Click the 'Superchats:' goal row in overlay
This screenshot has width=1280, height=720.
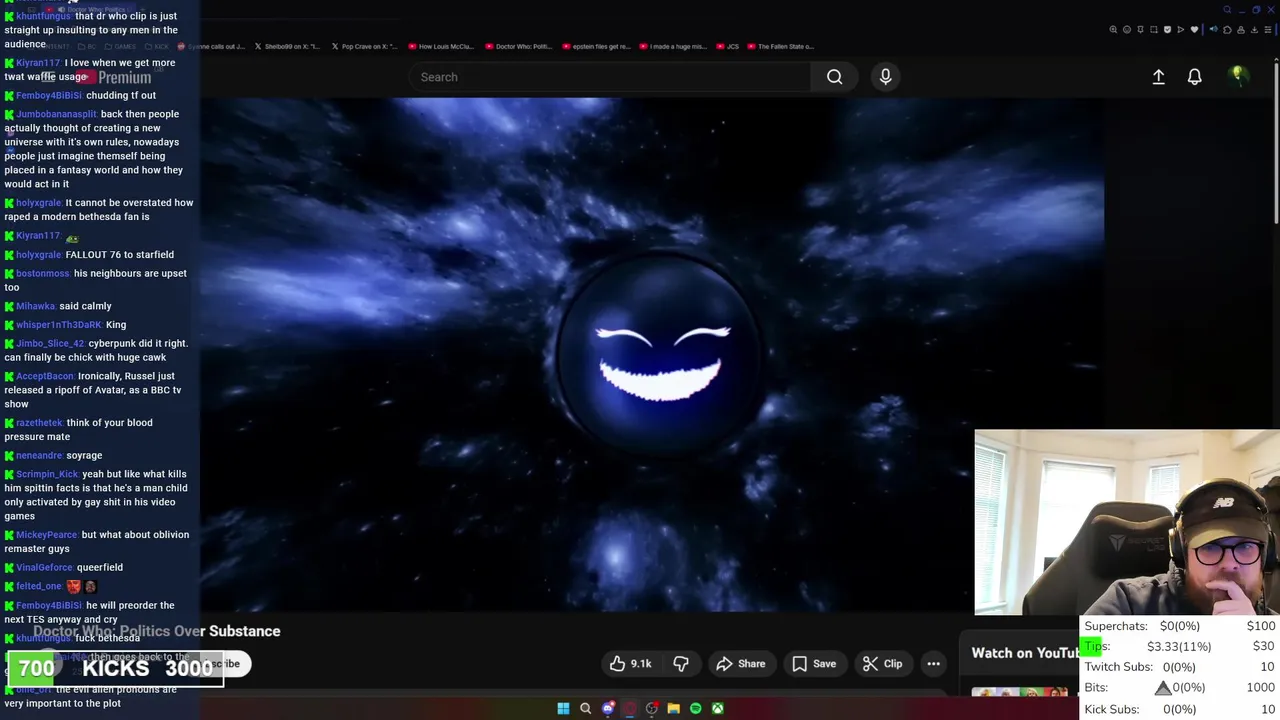pos(1180,626)
